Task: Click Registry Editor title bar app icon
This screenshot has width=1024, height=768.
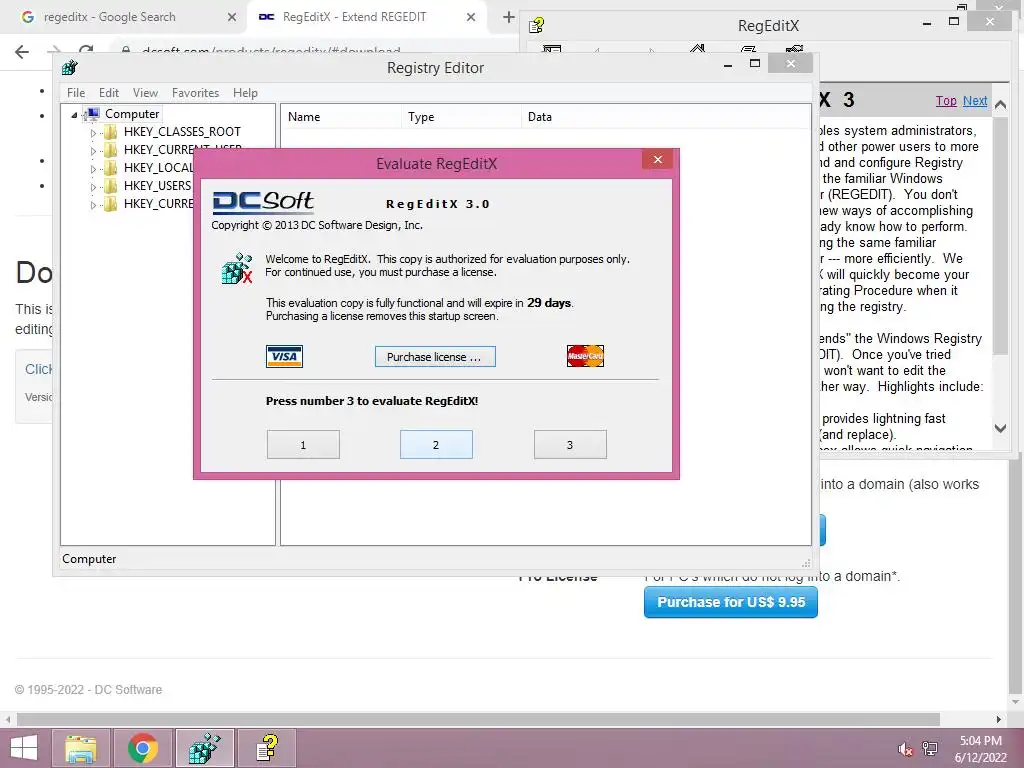Action: coord(69,67)
